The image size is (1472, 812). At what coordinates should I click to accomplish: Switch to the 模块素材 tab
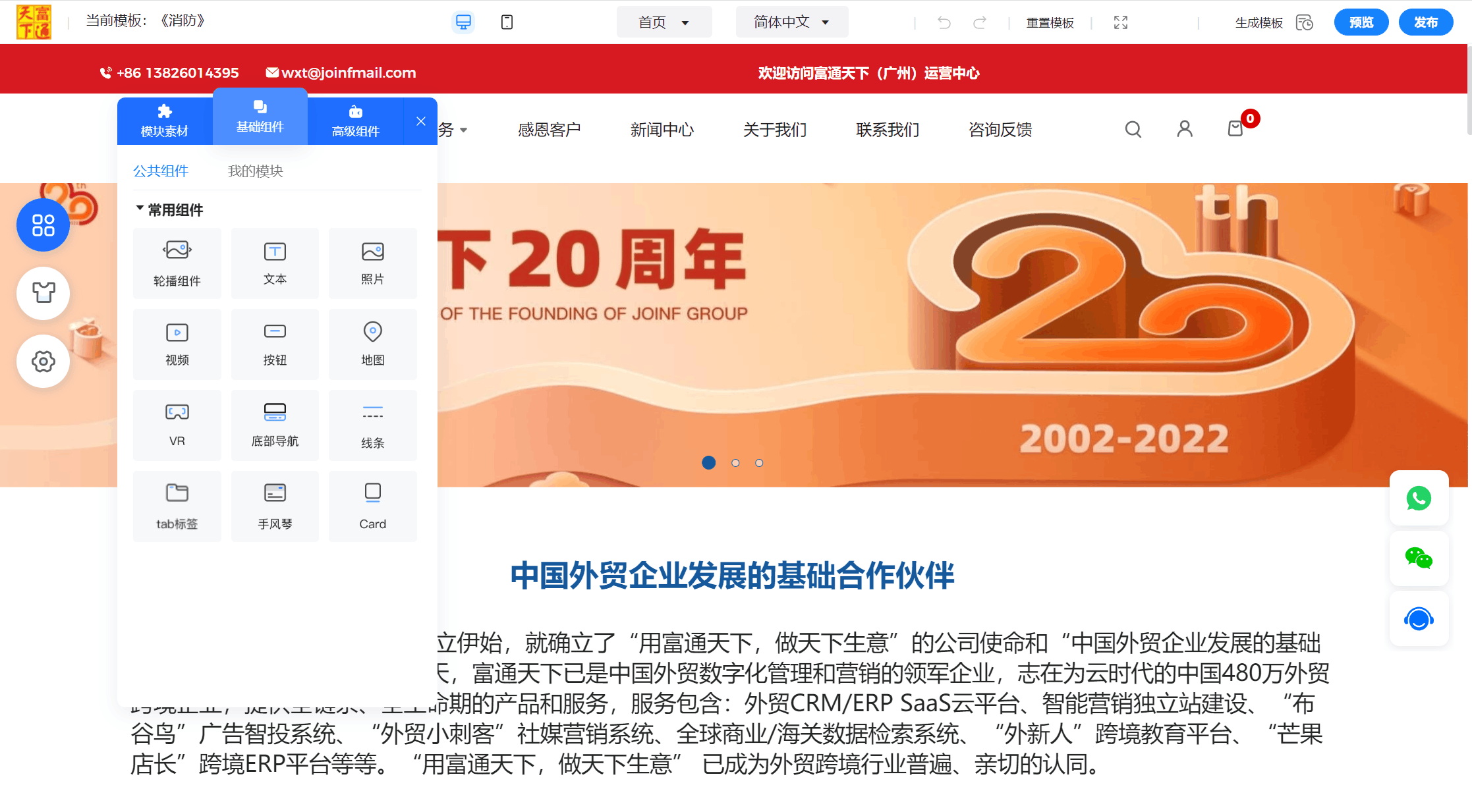click(165, 121)
